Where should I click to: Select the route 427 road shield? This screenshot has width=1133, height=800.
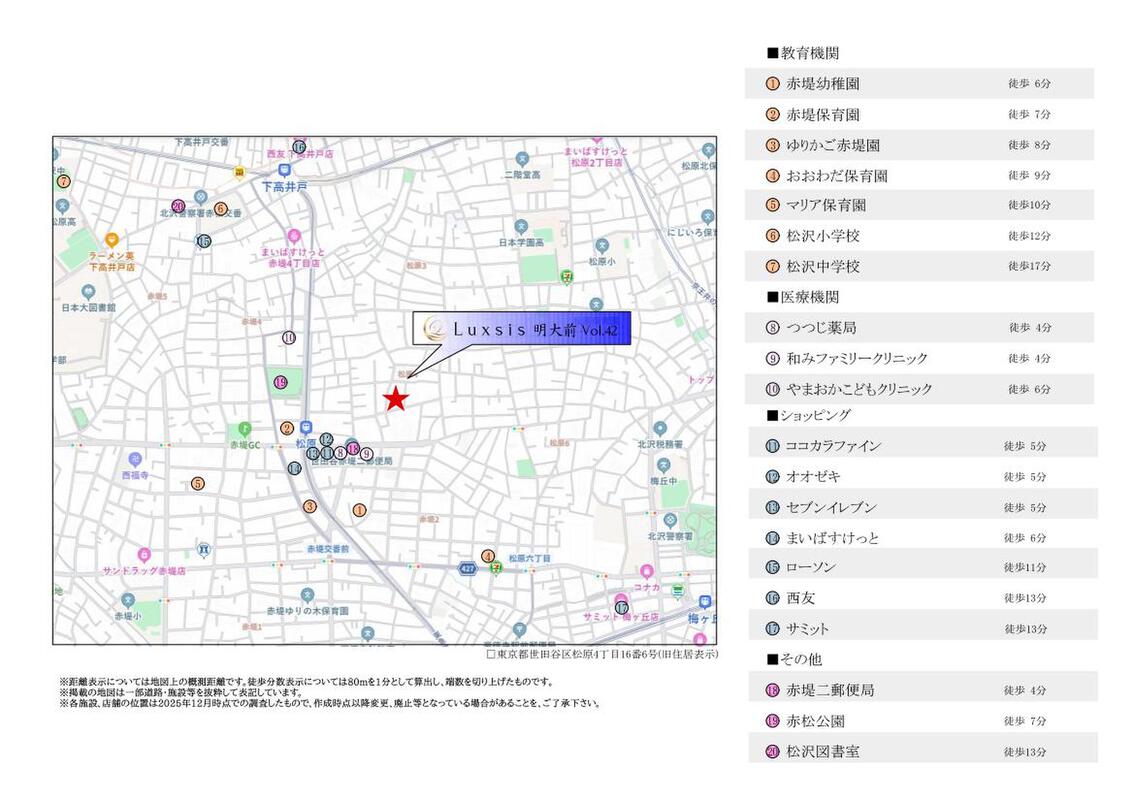467,568
